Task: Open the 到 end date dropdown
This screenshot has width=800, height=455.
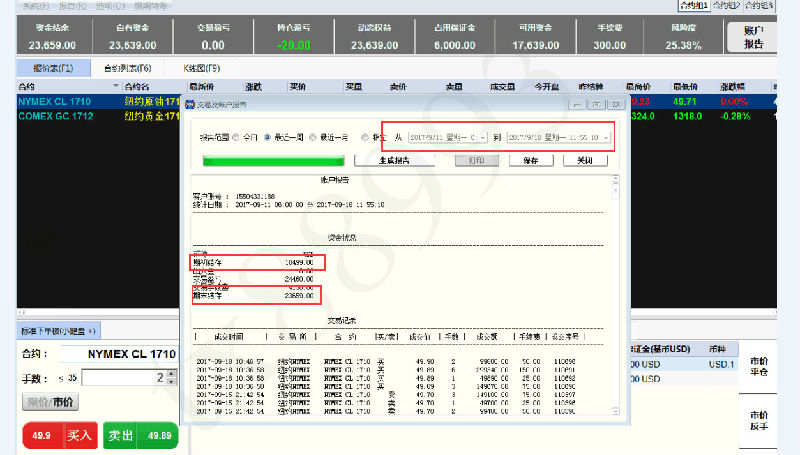Action: point(606,138)
